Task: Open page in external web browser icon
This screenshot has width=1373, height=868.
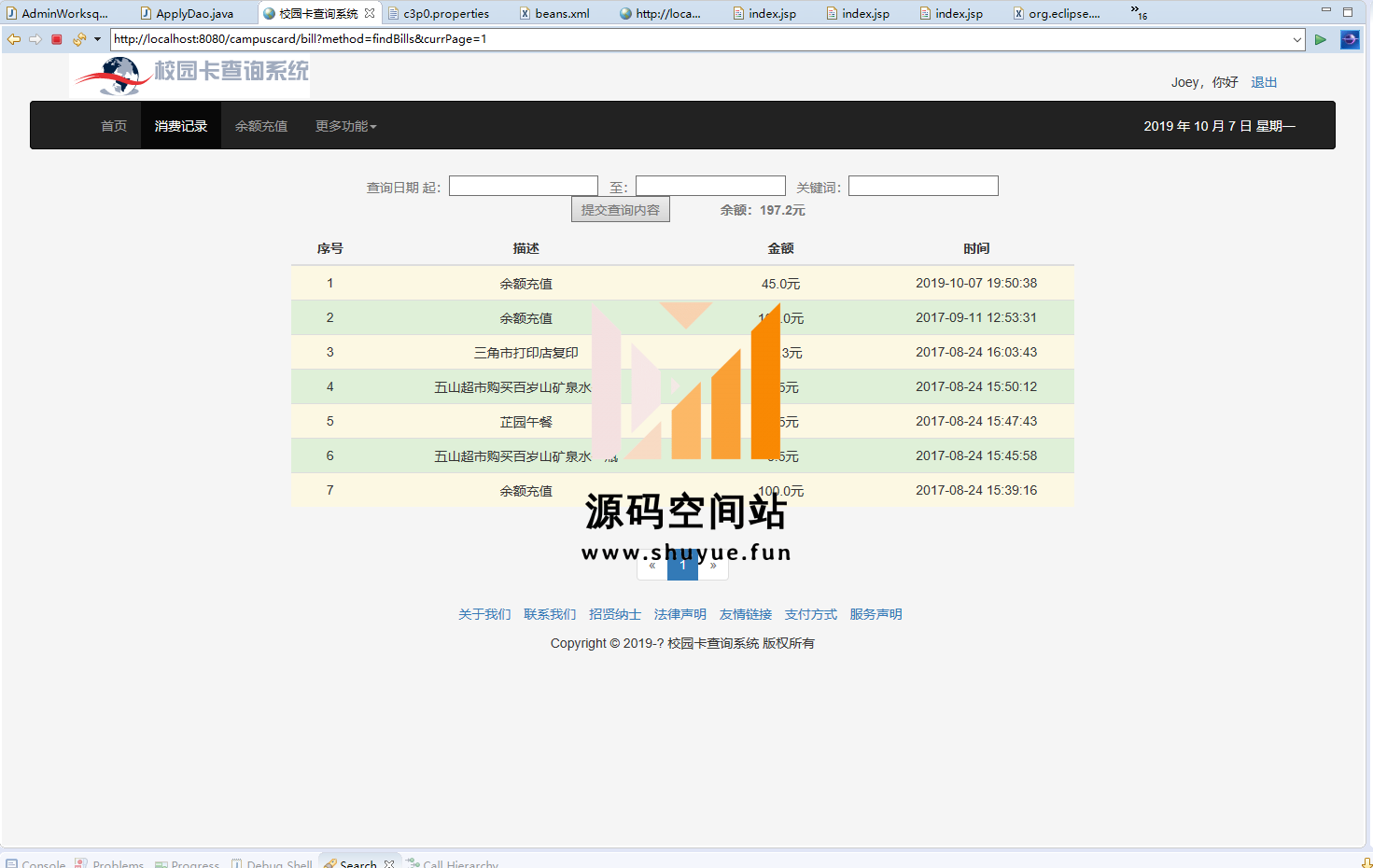Action: pos(1350,39)
